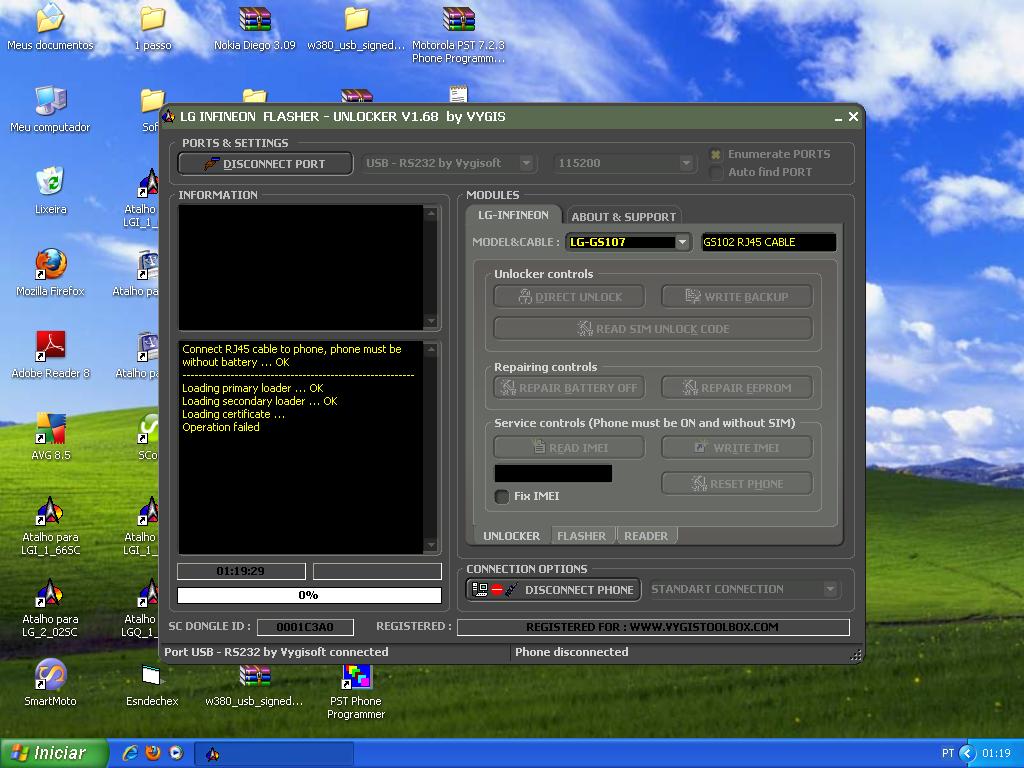Click the PT language indicator in tray
Image resolution: width=1024 pixels, height=768 pixels.
948,753
